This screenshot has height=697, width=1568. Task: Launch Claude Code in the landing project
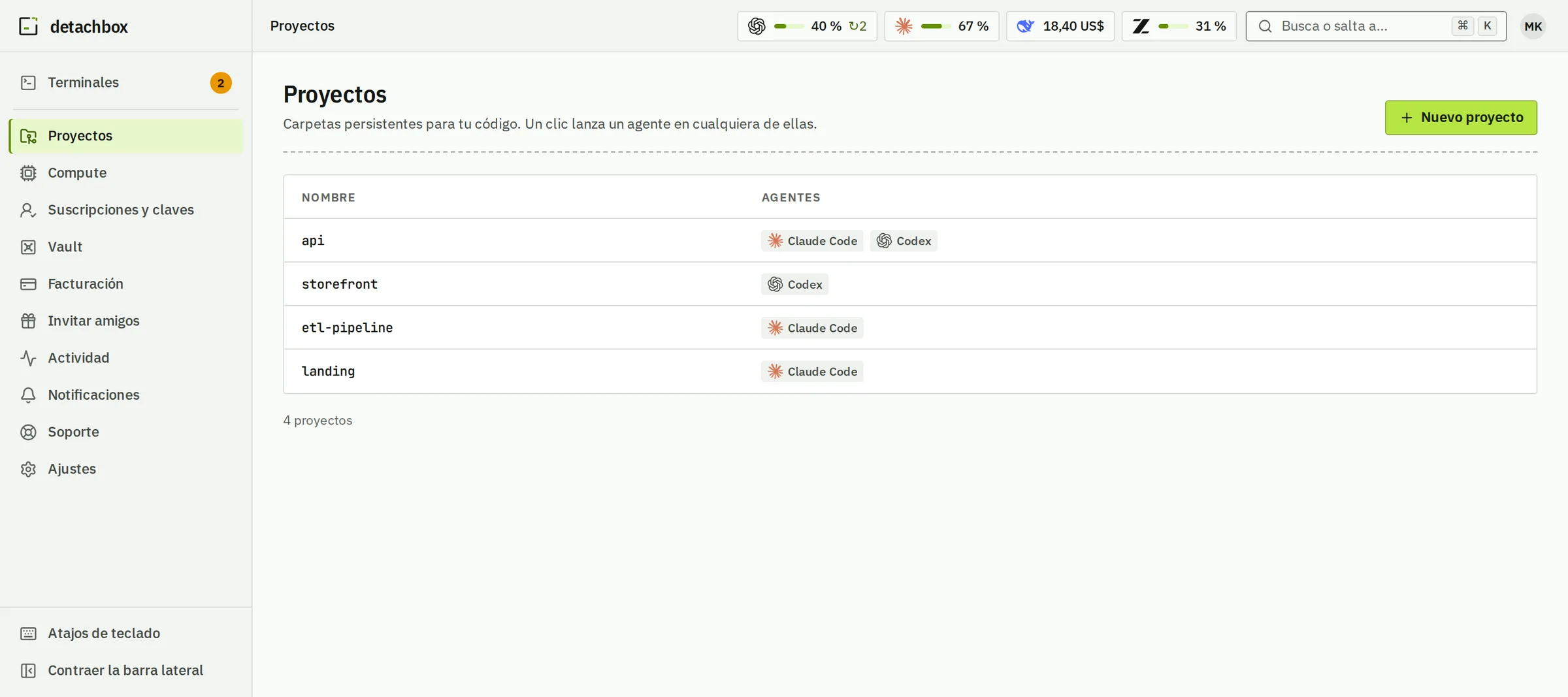pos(812,372)
